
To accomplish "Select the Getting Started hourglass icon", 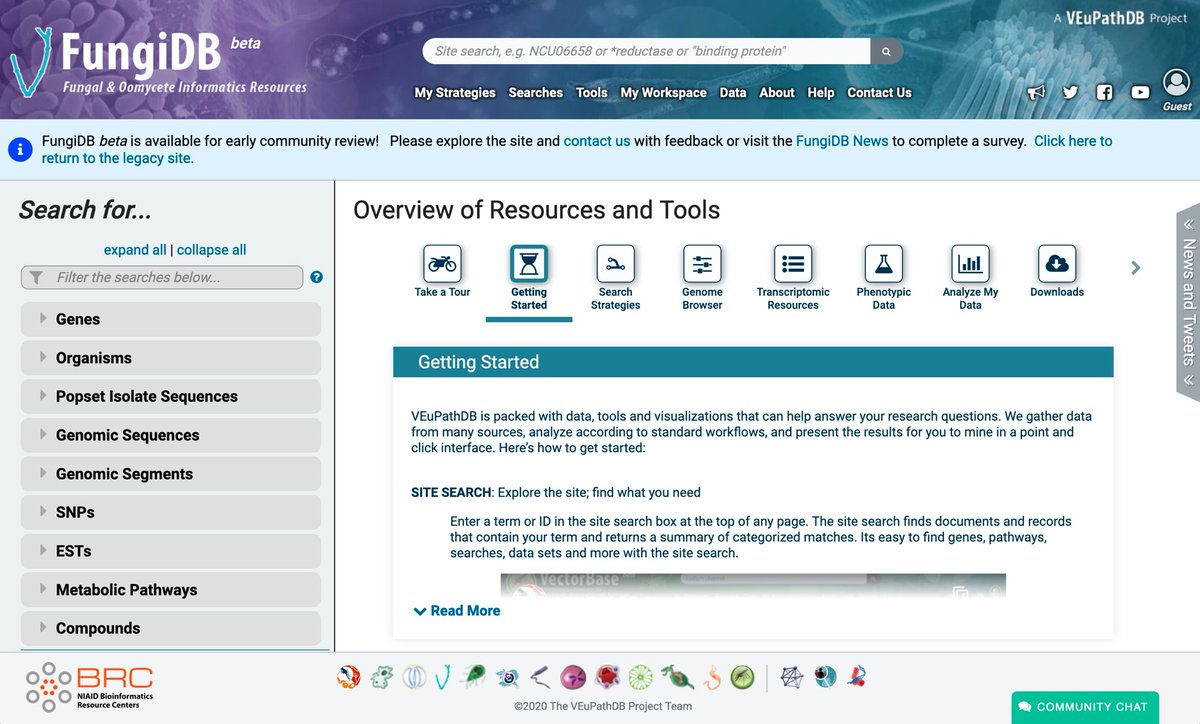I will [x=529, y=264].
